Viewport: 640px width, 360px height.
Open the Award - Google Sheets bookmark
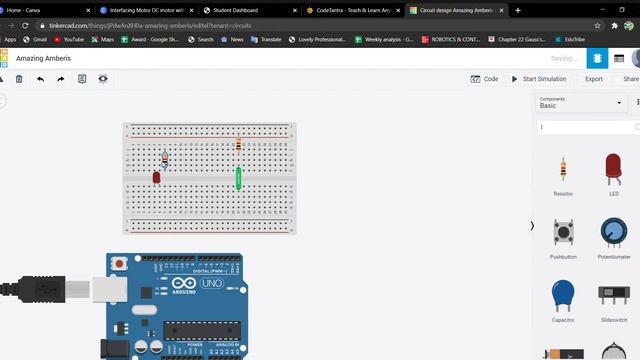click(150, 39)
